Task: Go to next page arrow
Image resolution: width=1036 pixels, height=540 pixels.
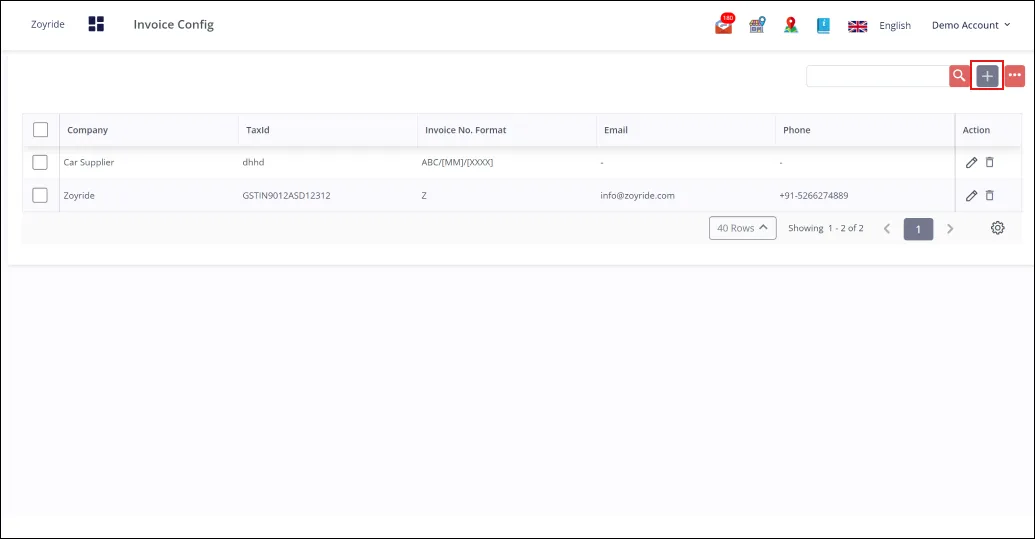Action: pyautogui.click(x=950, y=229)
